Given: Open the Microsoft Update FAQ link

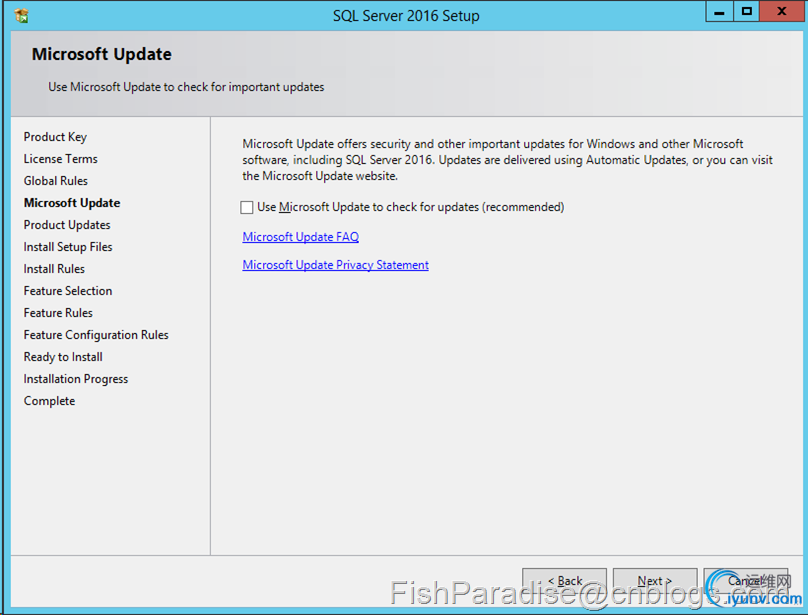Looking at the screenshot, I should tap(300, 237).
